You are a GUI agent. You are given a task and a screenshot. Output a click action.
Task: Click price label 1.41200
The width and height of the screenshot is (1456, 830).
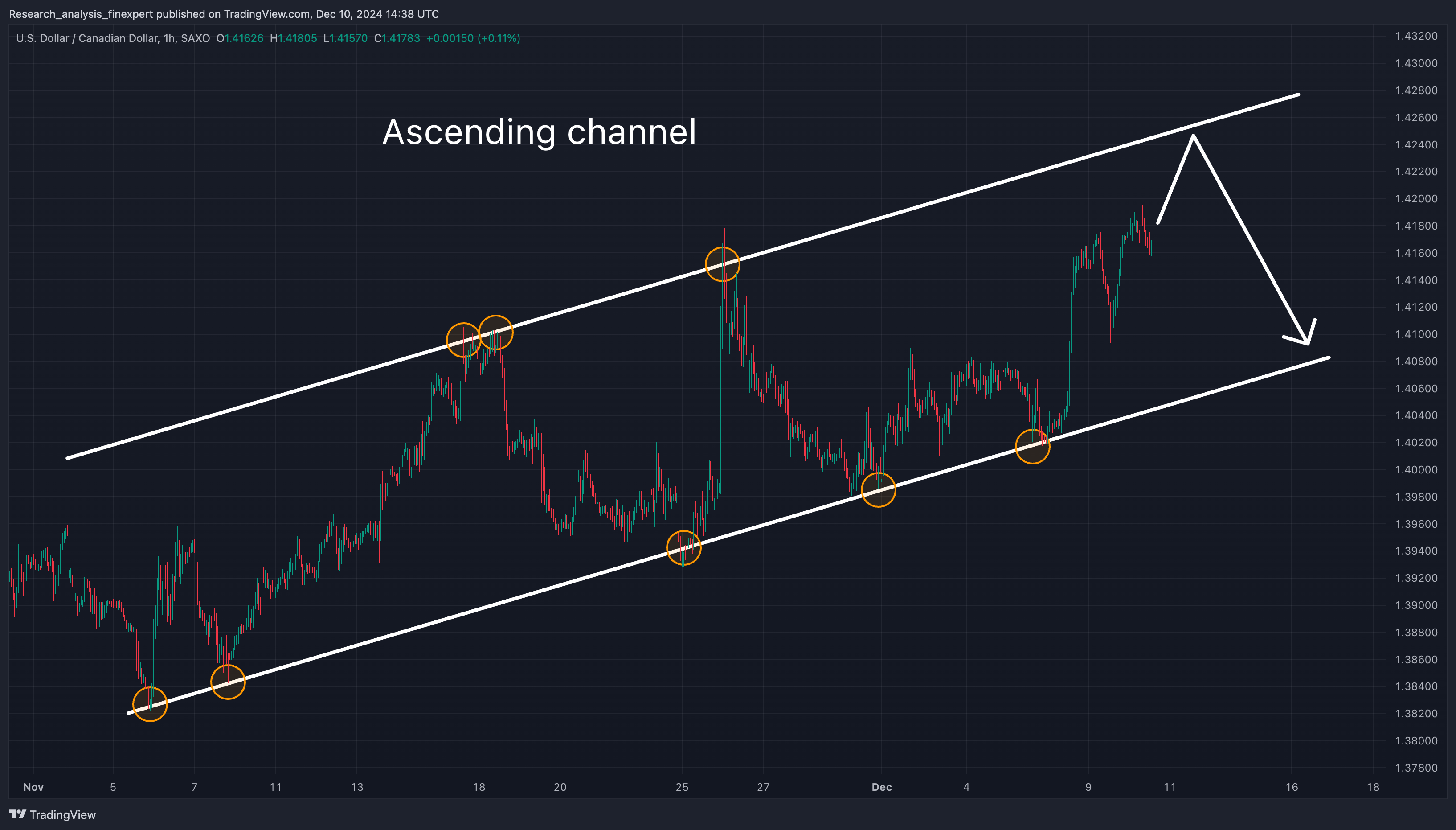(x=1416, y=307)
